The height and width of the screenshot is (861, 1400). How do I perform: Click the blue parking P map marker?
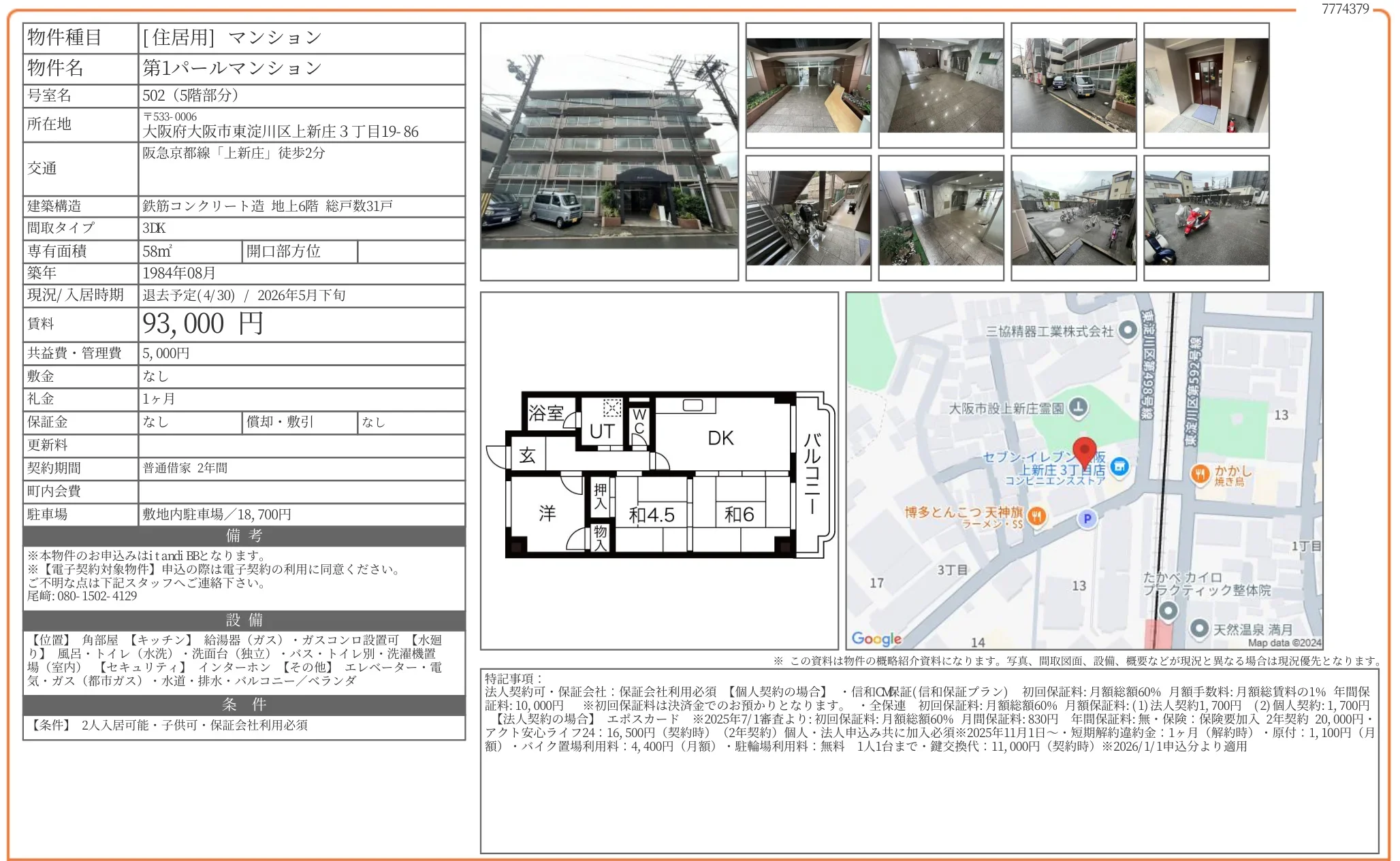click(x=1087, y=519)
